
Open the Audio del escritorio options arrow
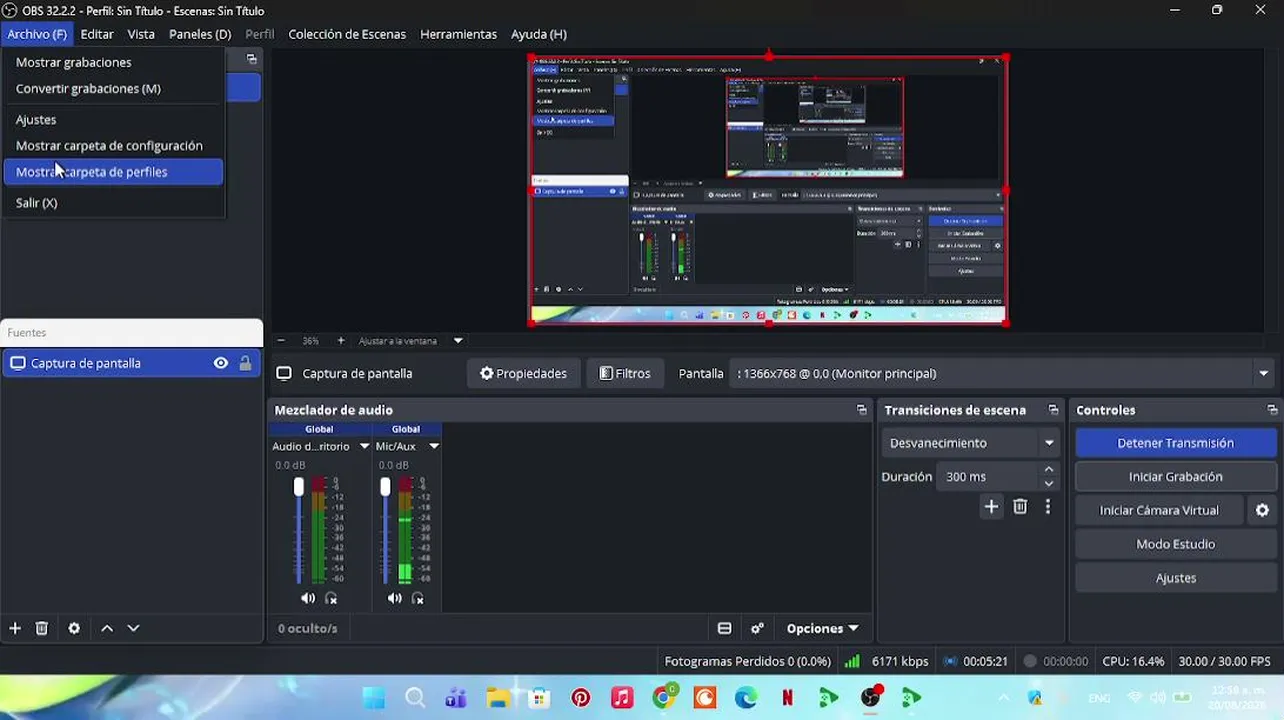tap(364, 446)
